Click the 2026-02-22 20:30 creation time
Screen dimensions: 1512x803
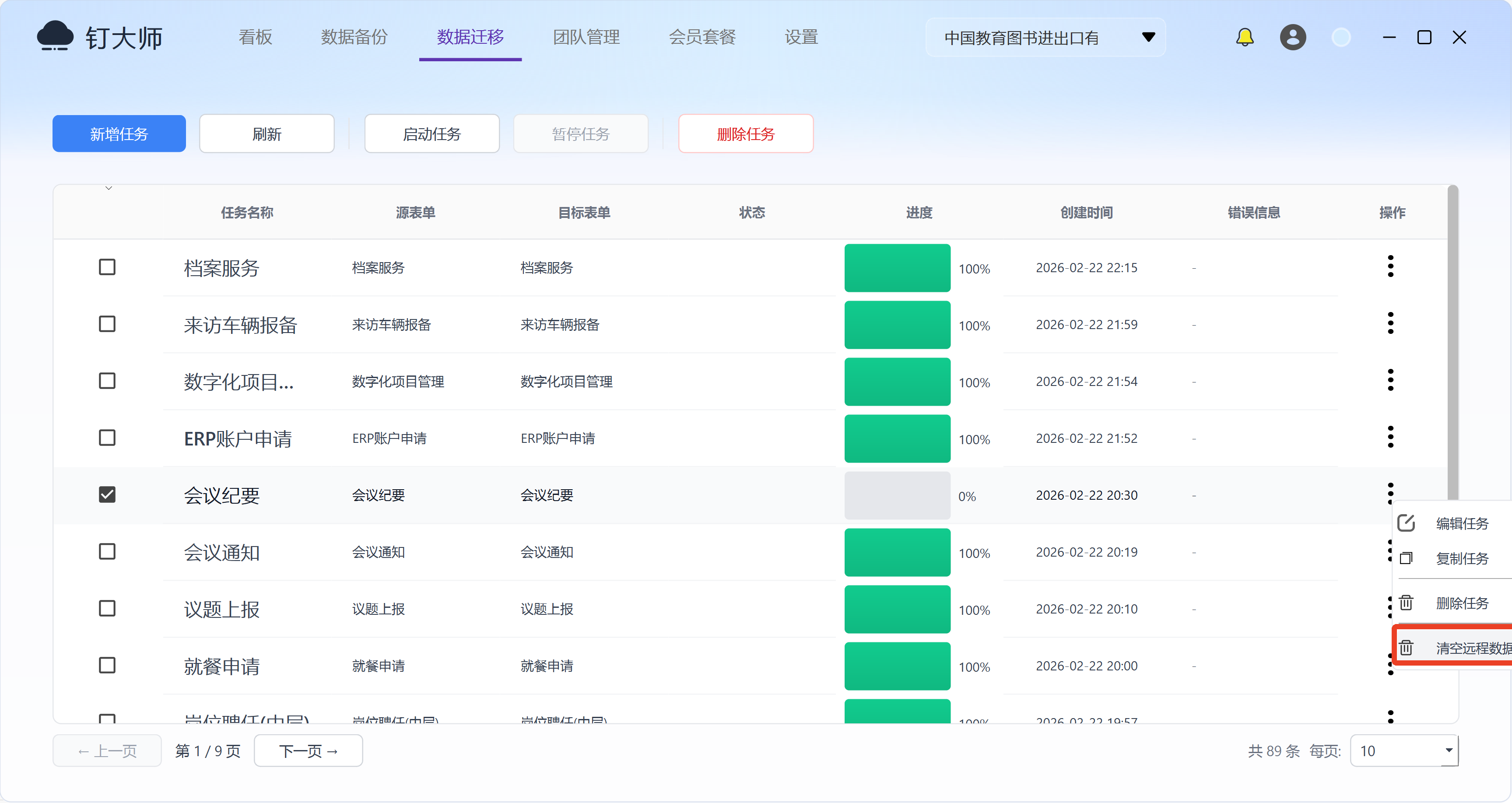[x=1087, y=495]
